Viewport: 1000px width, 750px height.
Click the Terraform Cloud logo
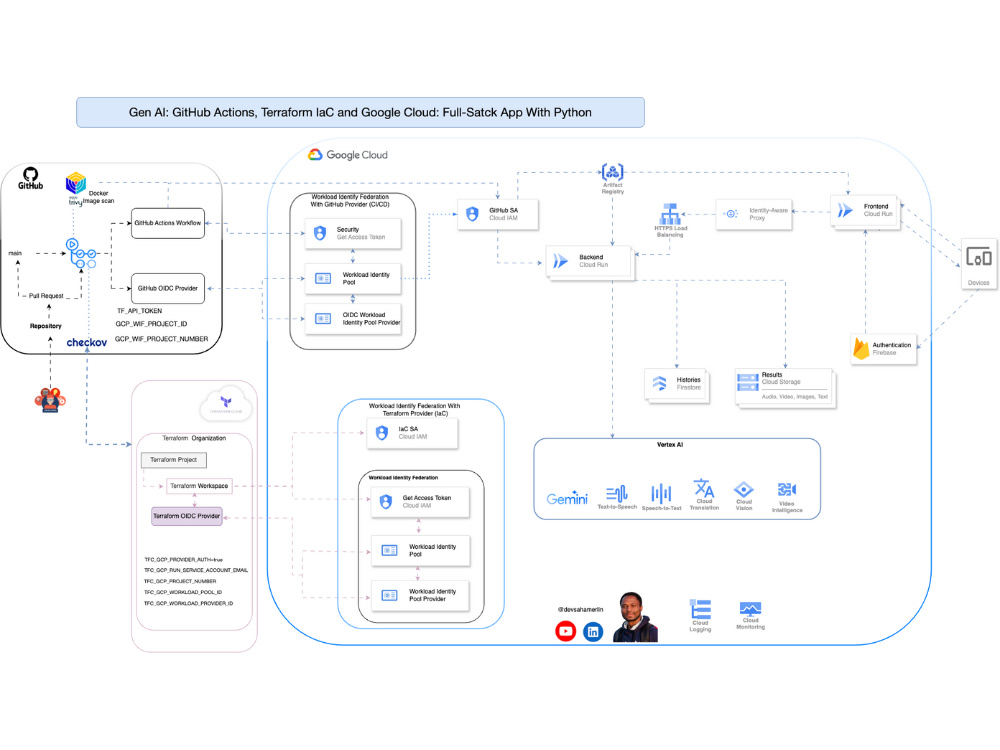[x=226, y=404]
